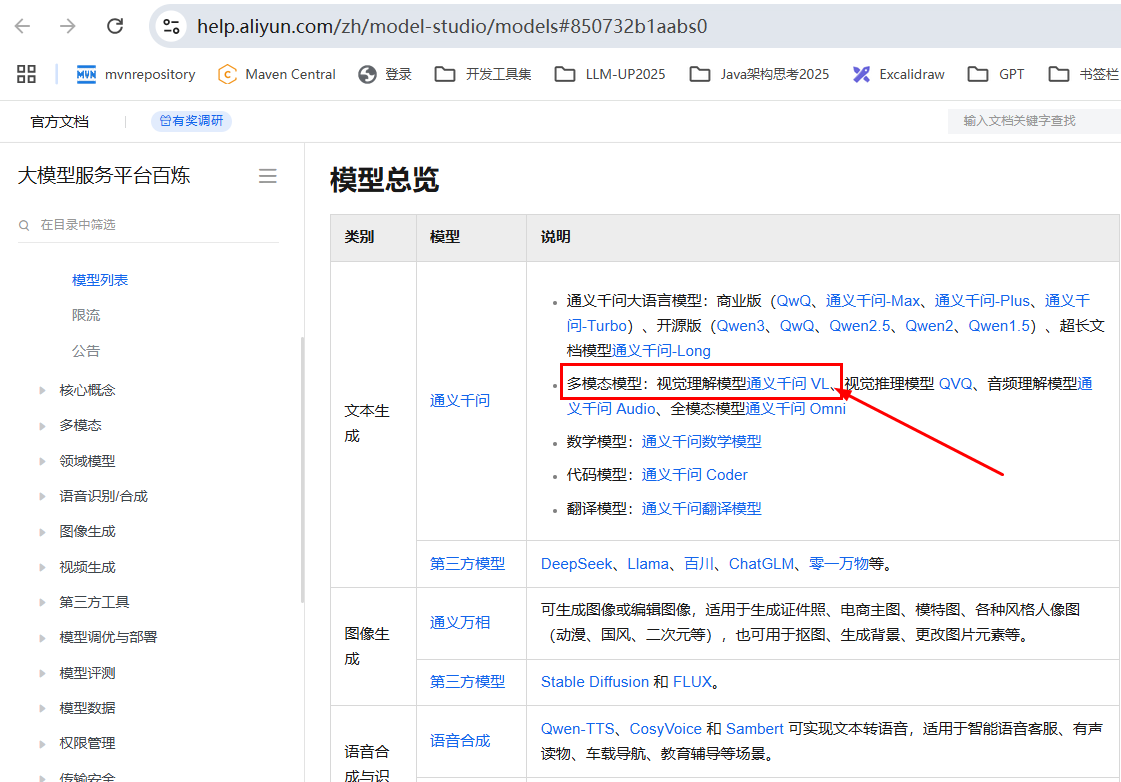The image size is (1121, 782).
Task: Click the 在目录中筛选 filter field
Action: (150, 225)
